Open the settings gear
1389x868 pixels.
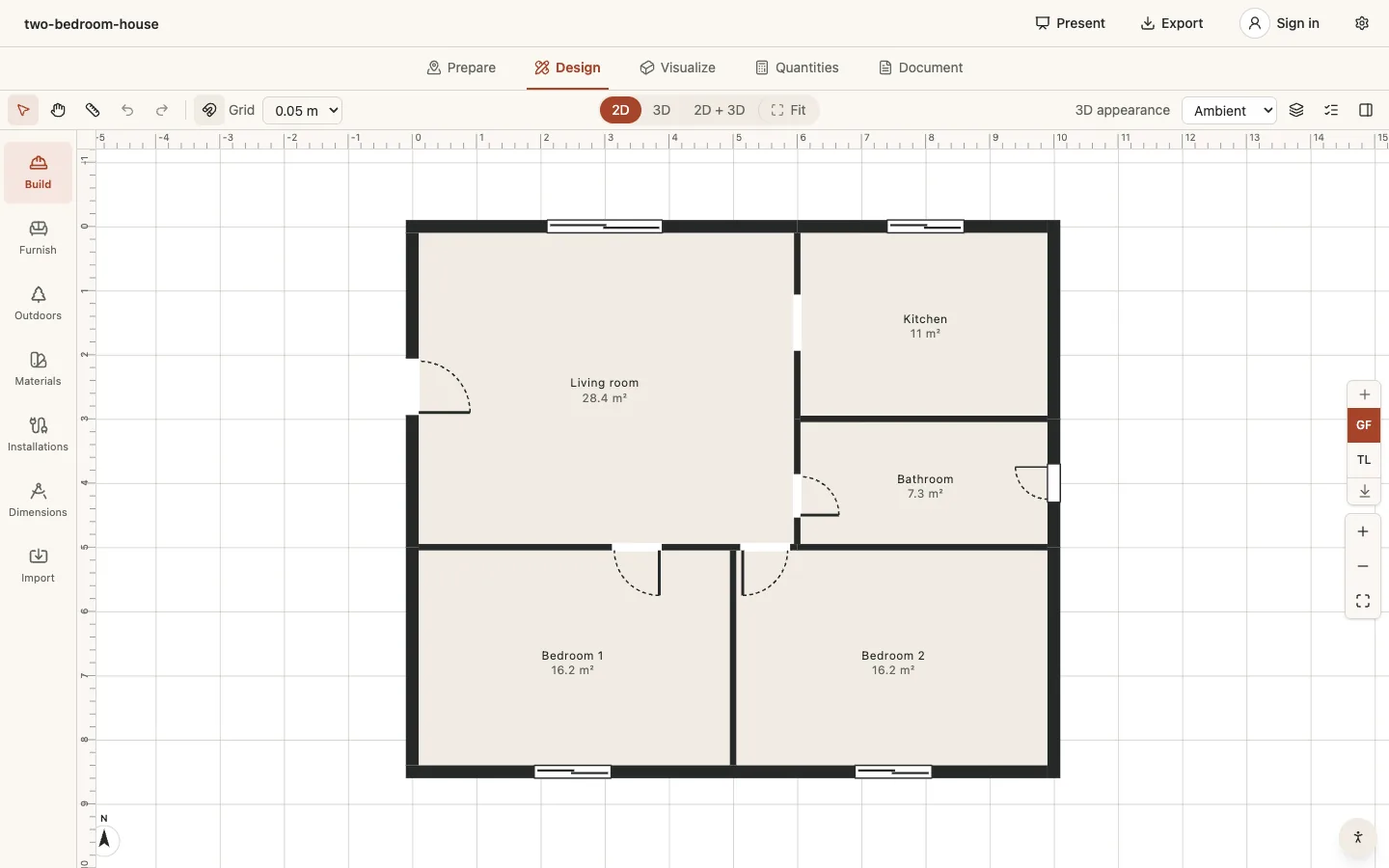(1362, 23)
